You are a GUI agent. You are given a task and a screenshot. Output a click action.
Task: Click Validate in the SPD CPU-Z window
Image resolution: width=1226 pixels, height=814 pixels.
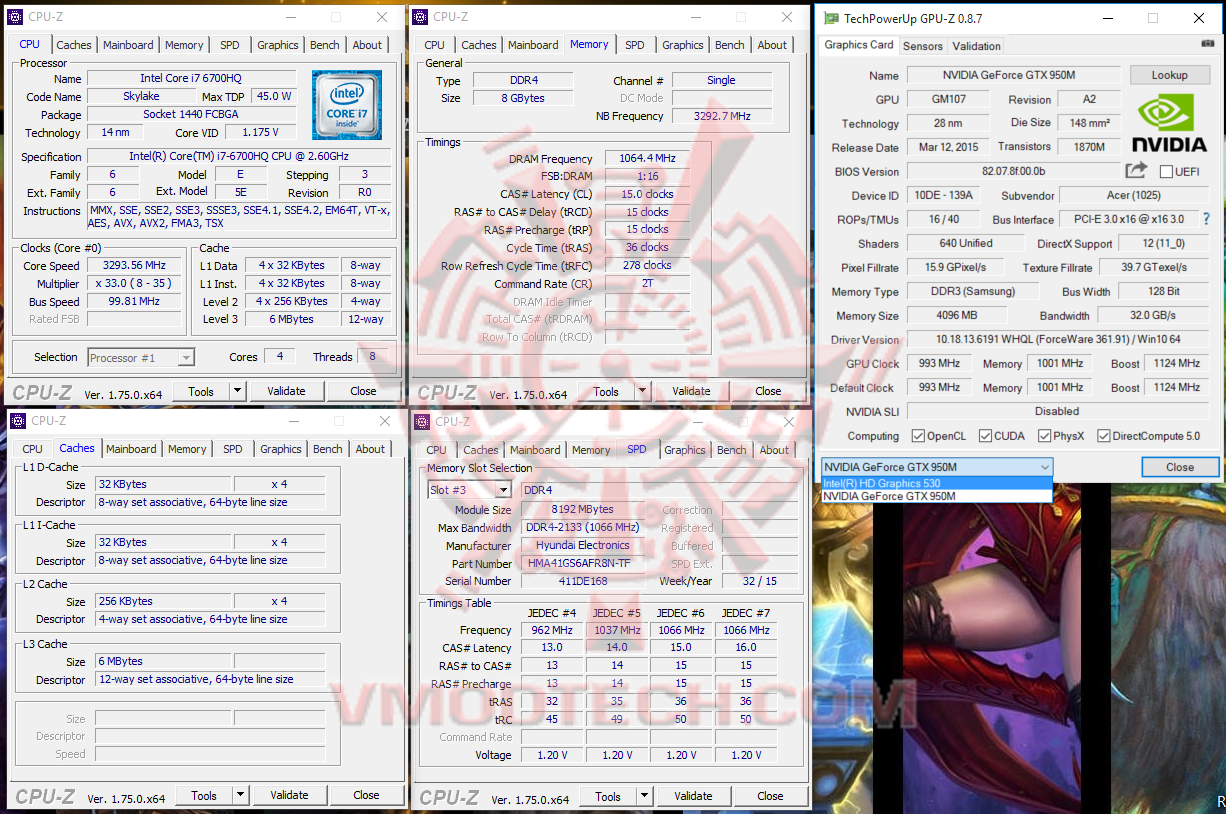693,796
